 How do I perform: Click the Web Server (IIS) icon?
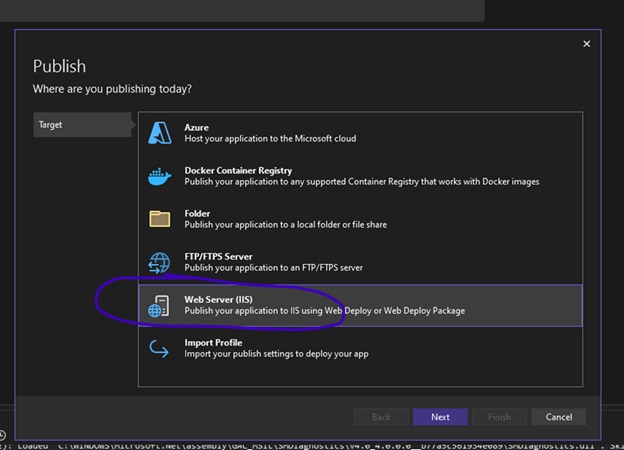pos(159,306)
